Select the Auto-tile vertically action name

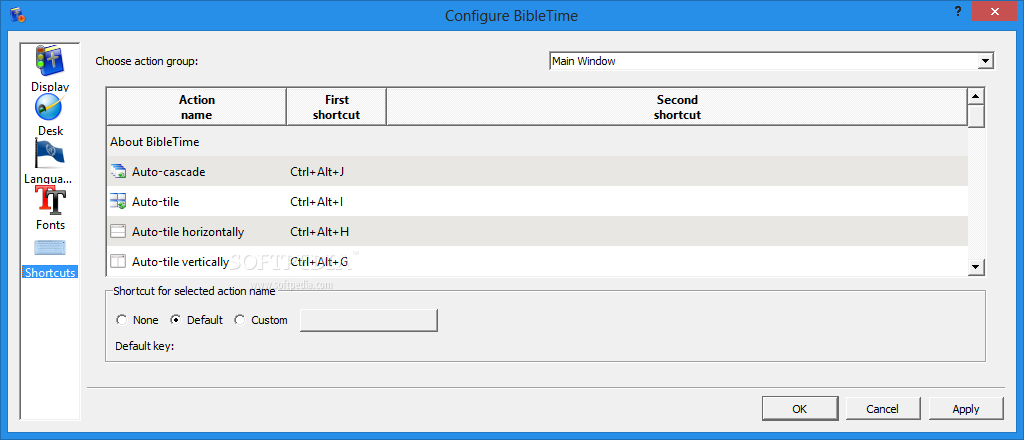click(x=180, y=262)
